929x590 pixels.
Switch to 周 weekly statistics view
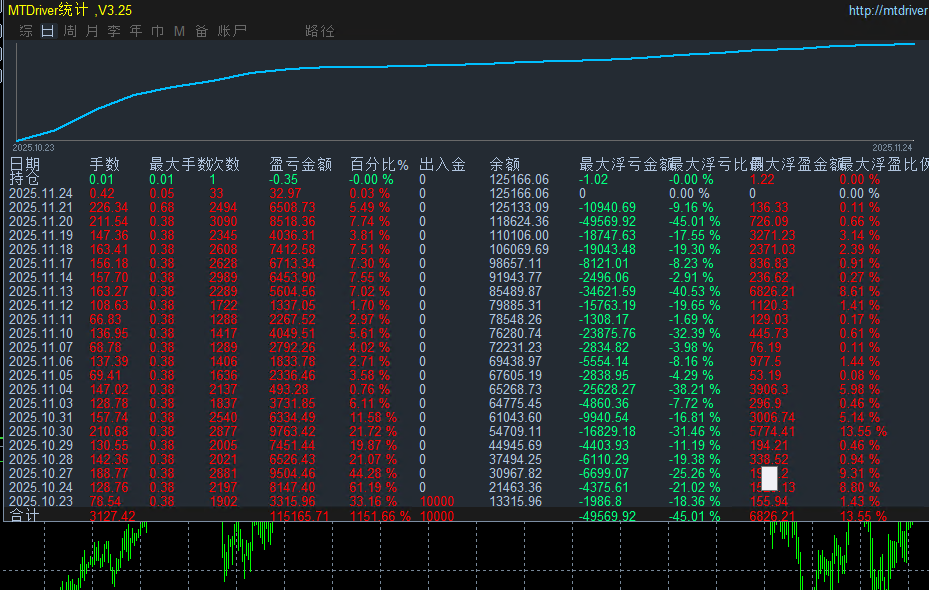pos(68,30)
